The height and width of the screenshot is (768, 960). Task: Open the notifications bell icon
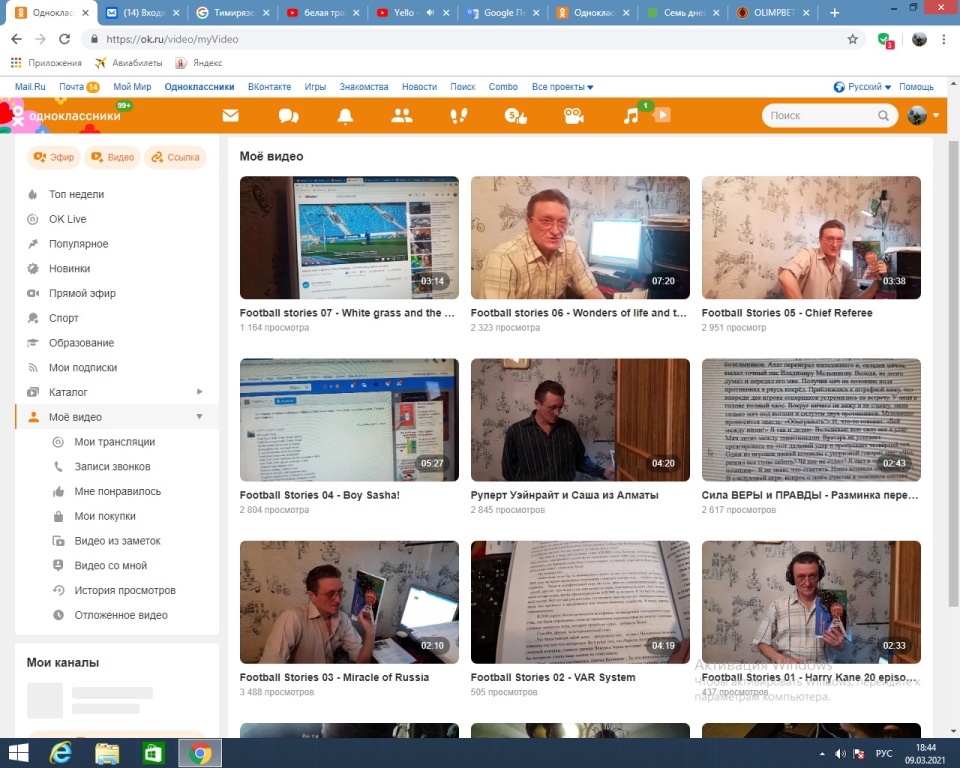click(345, 116)
